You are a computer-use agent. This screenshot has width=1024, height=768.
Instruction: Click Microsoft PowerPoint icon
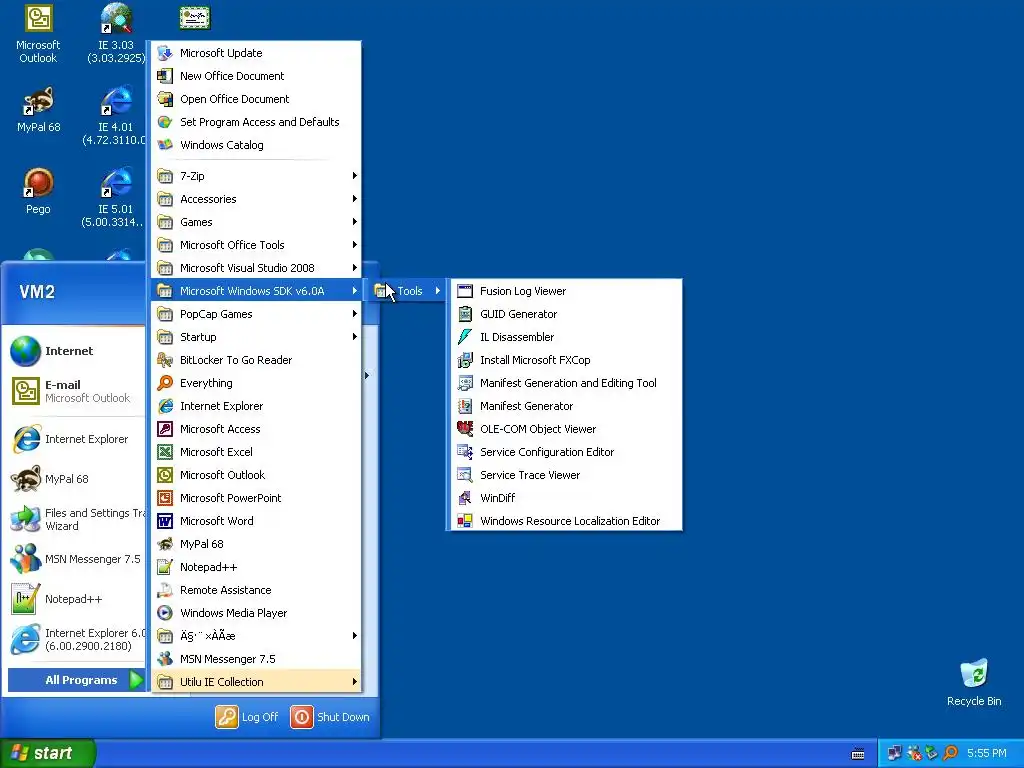coord(165,498)
